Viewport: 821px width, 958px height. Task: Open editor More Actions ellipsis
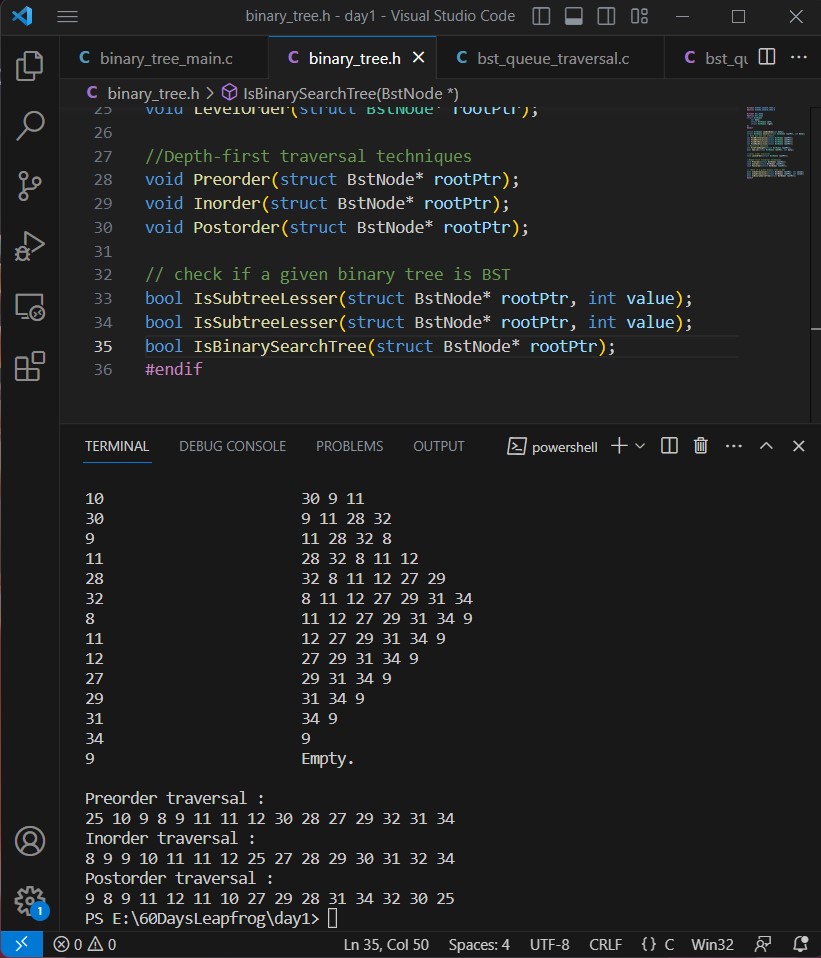coord(798,57)
